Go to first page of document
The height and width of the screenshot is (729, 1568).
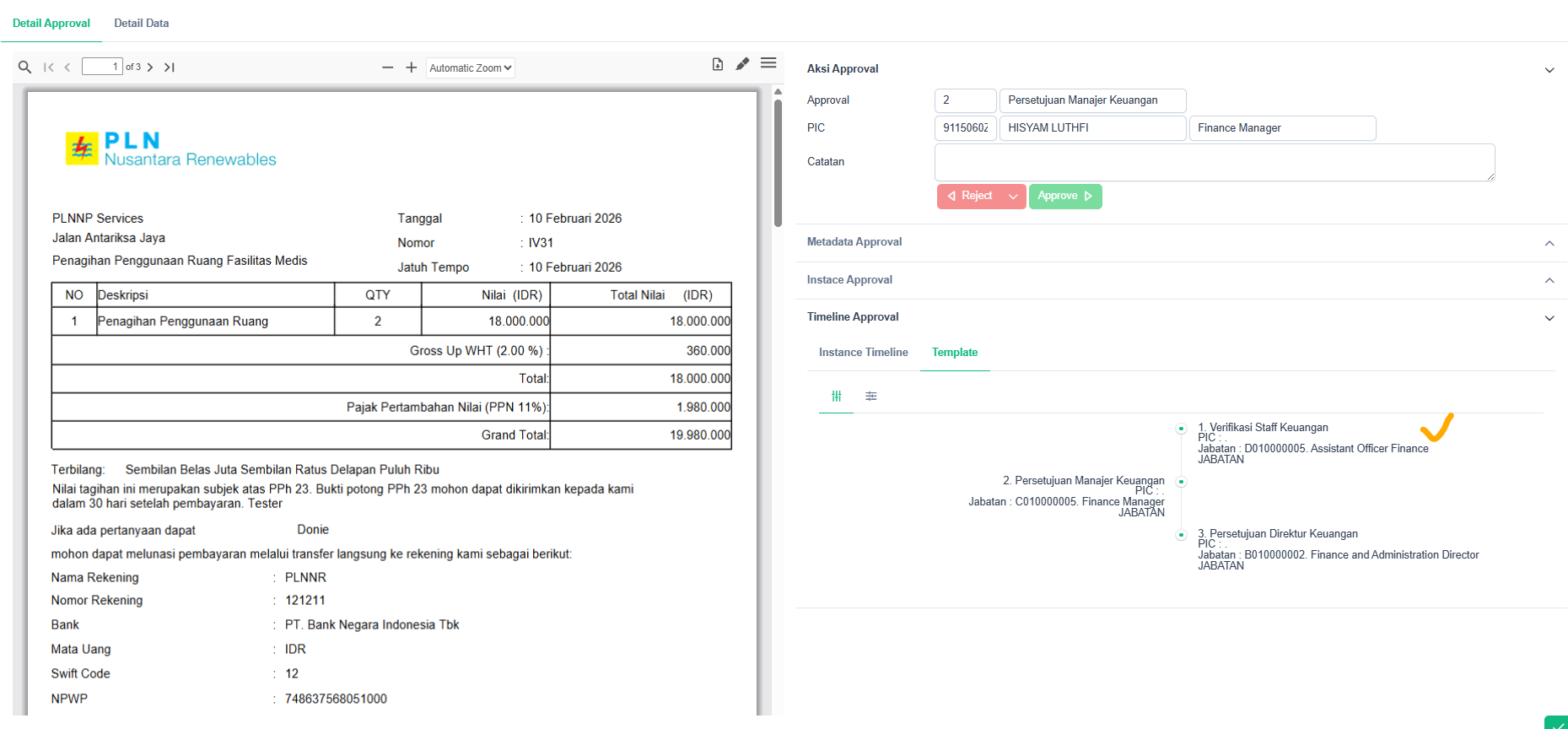pyautogui.click(x=49, y=67)
